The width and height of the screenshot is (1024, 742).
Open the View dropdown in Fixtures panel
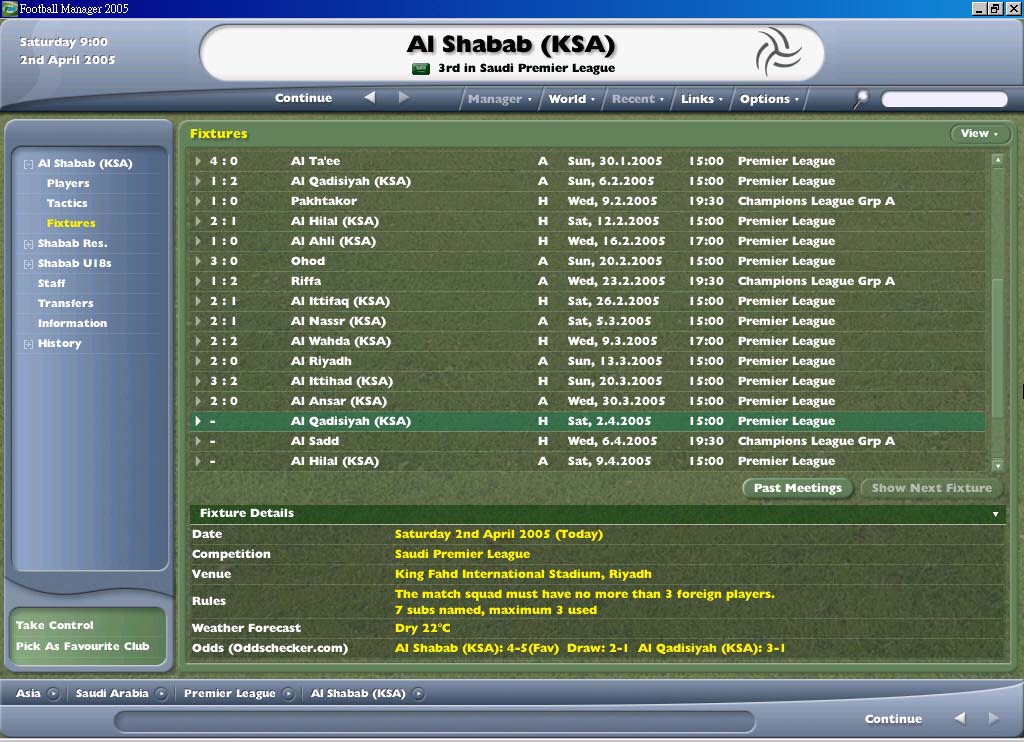(979, 134)
